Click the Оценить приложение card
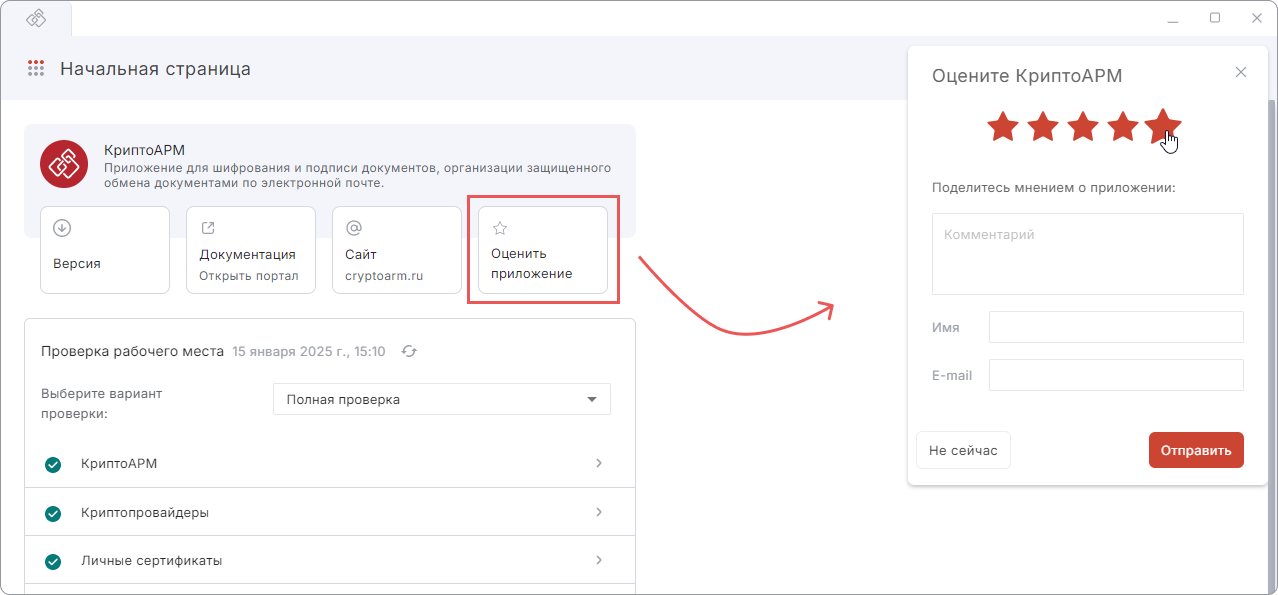 543,250
